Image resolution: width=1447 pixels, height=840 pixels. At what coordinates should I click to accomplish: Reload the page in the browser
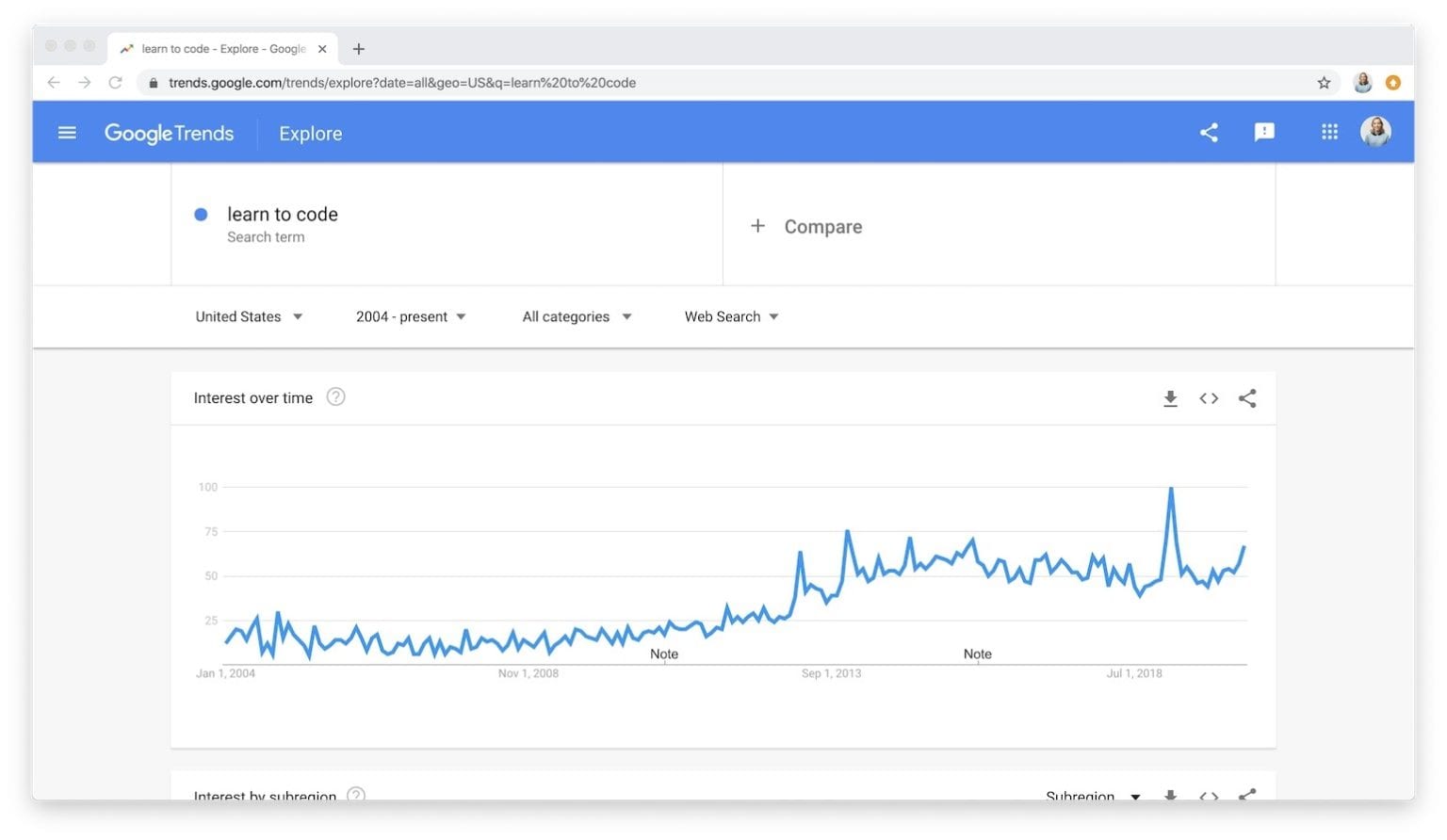(115, 83)
